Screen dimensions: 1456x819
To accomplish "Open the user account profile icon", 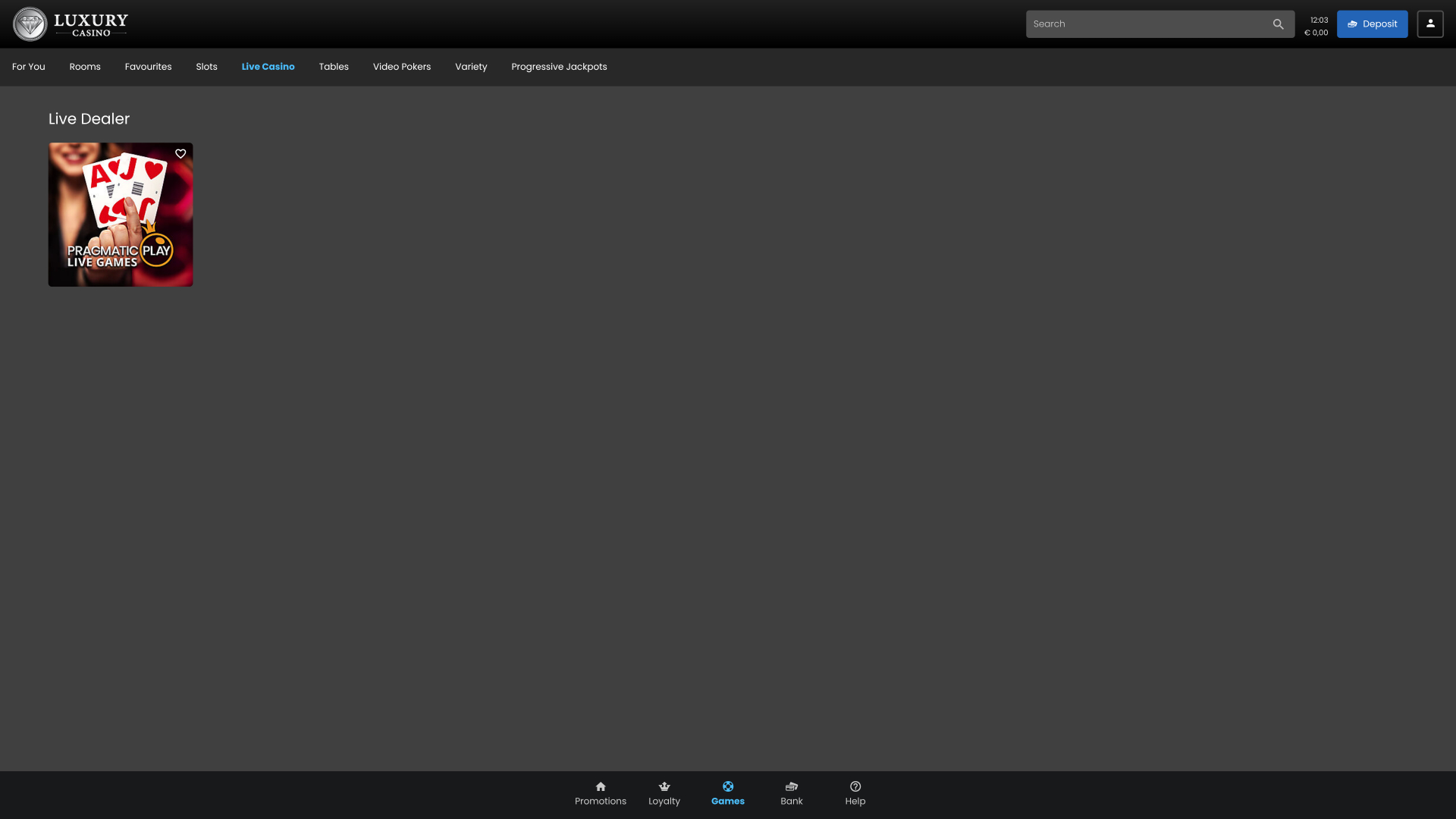I will (x=1429, y=24).
